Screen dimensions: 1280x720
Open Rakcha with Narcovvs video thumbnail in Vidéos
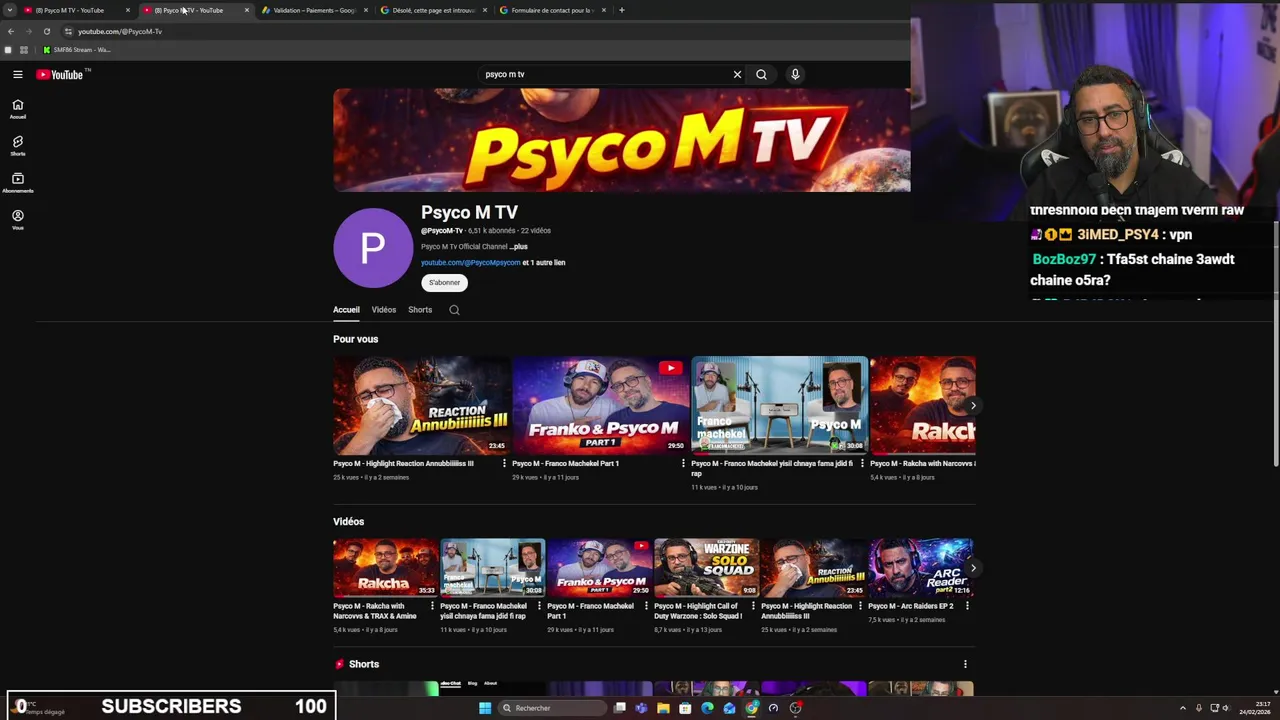coord(386,568)
